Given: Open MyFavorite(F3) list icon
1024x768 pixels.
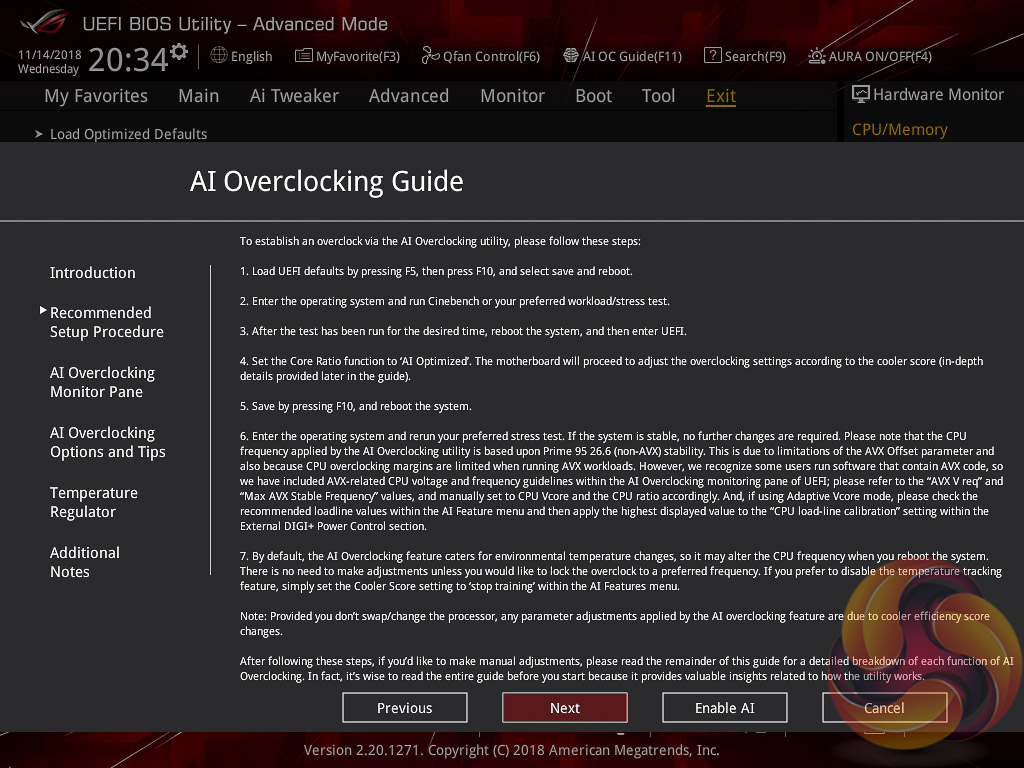Looking at the screenshot, I should point(304,56).
